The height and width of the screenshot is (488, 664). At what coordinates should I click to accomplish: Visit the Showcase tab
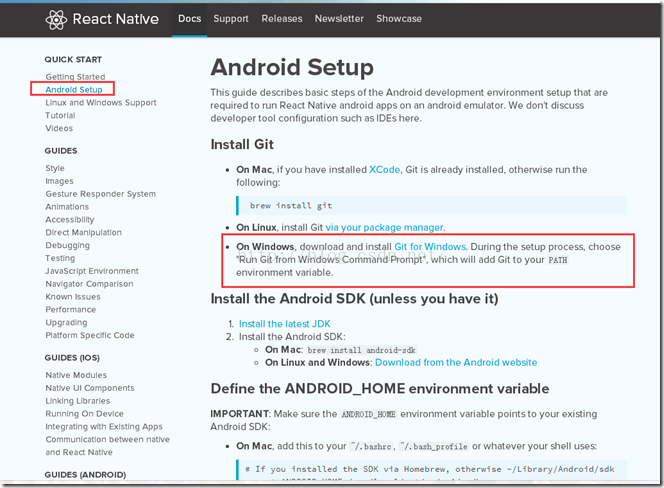399,19
